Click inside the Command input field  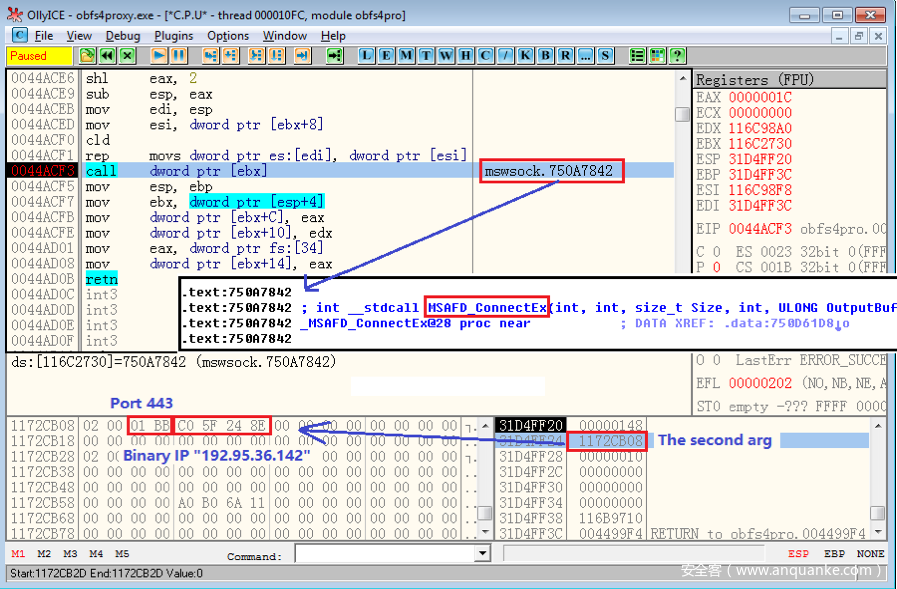pyautogui.click(x=384, y=554)
